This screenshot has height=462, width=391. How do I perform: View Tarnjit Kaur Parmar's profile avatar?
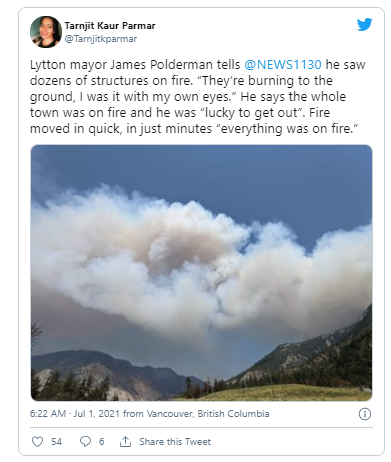click(46, 32)
